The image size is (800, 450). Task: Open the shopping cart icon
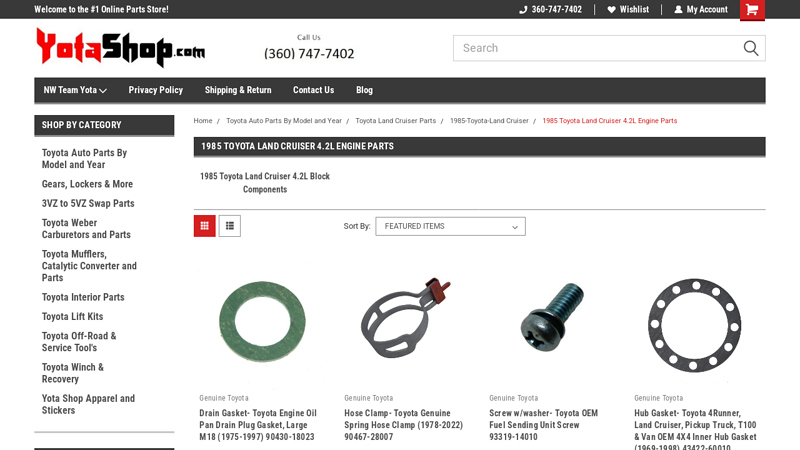752,10
